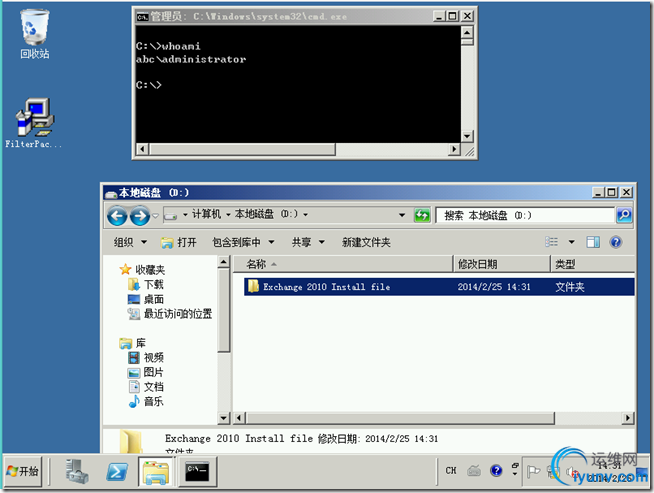Open address bar history dropdown

pyautogui.click(x=402, y=215)
